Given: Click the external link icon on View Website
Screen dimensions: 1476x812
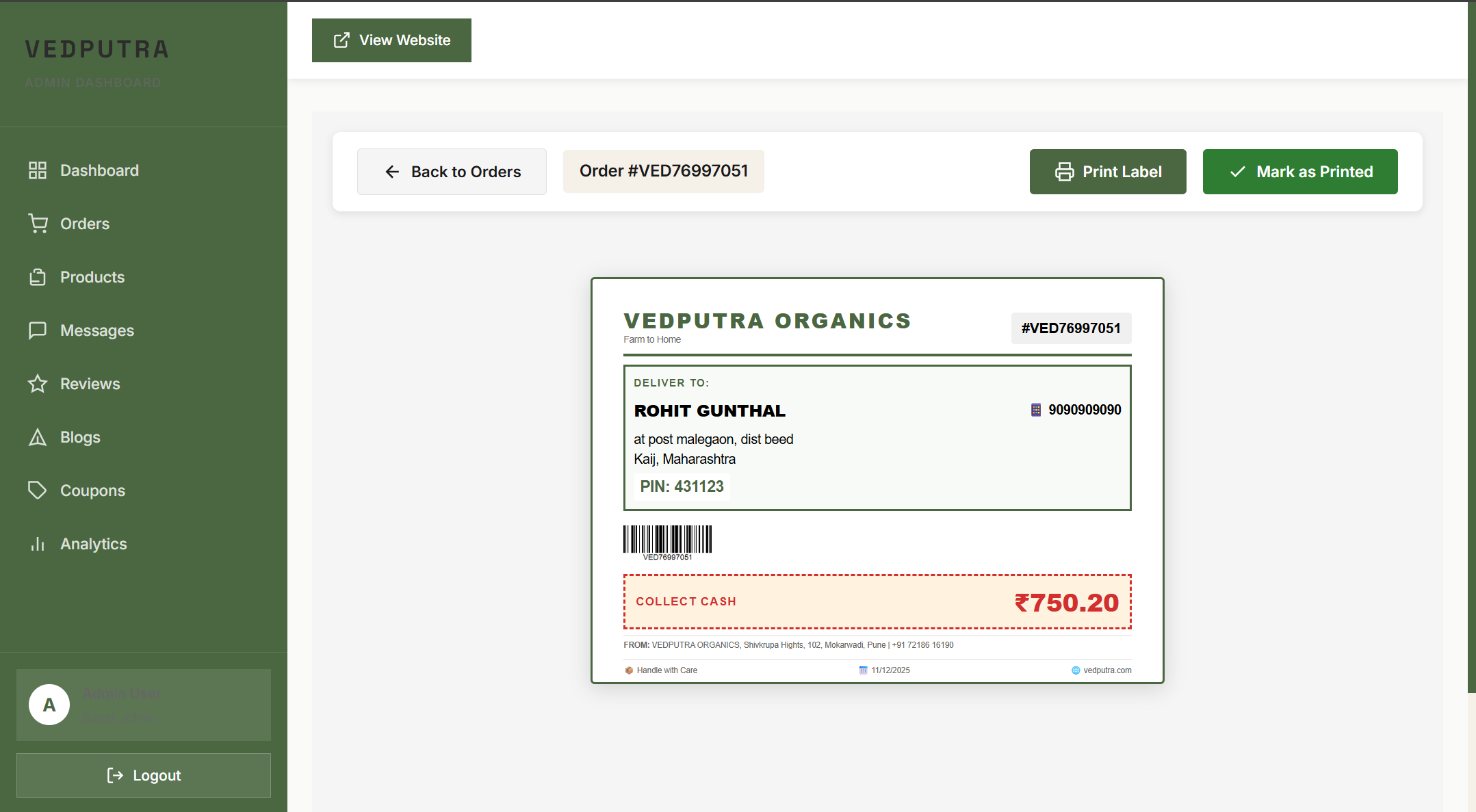Looking at the screenshot, I should click(x=341, y=40).
